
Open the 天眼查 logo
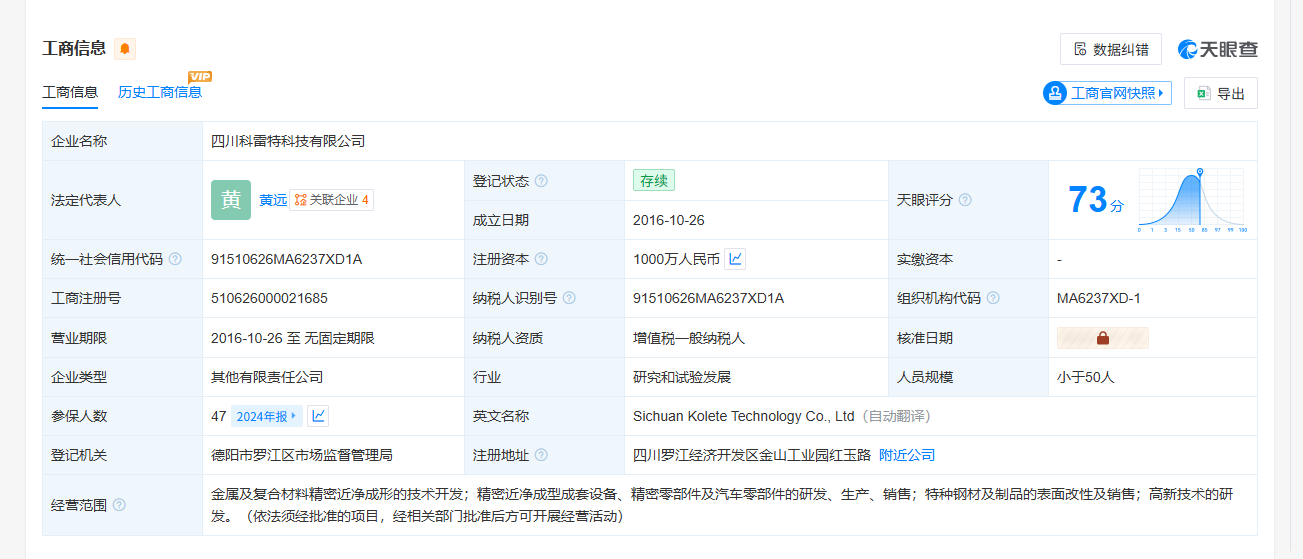click(x=1218, y=49)
